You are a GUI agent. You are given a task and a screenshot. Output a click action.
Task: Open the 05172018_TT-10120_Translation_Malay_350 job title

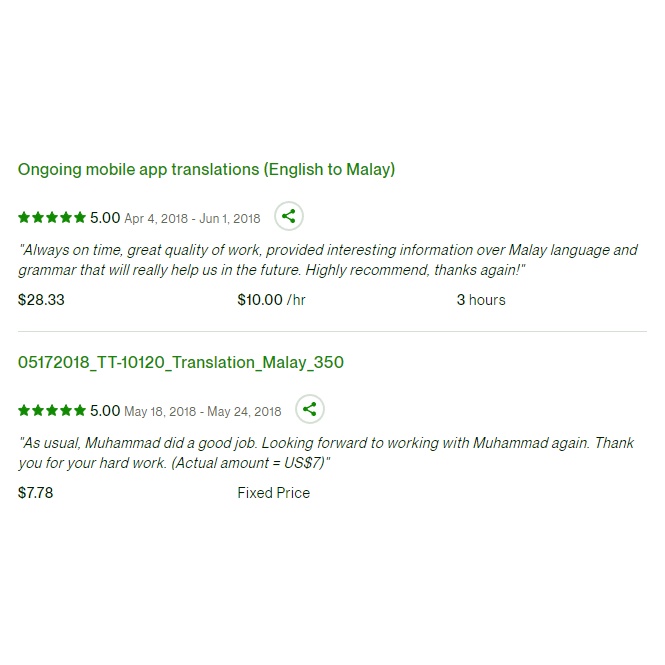pyautogui.click(x=180, y=362)
